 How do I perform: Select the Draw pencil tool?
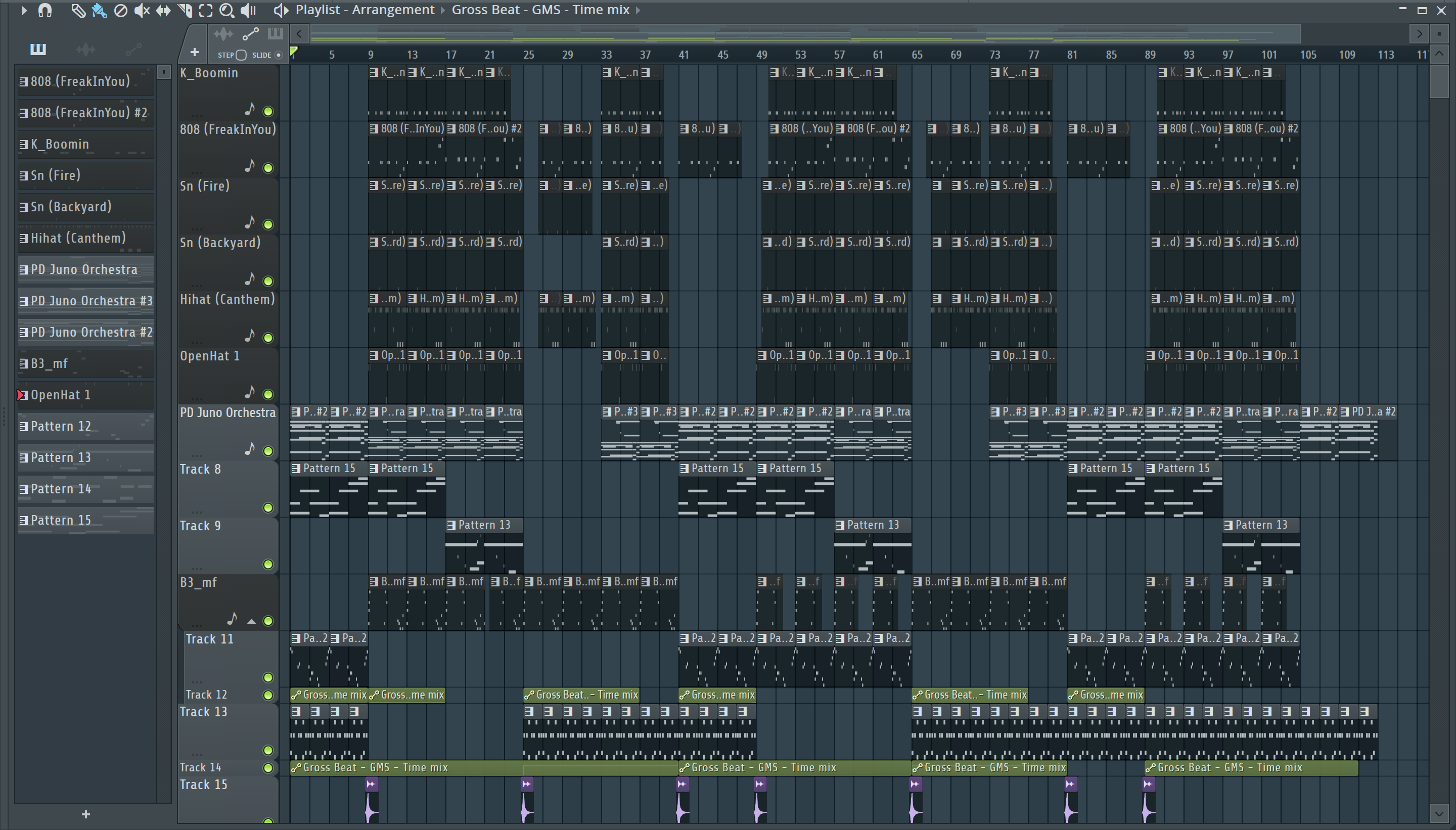point(77,10)
